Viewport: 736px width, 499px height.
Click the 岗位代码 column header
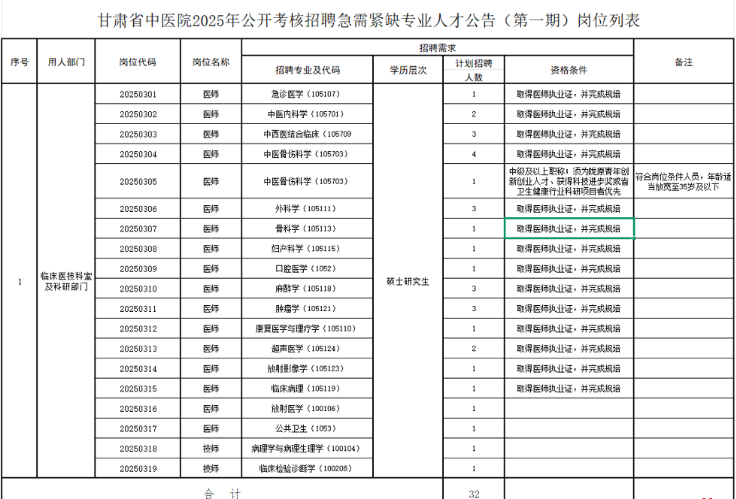137,62
